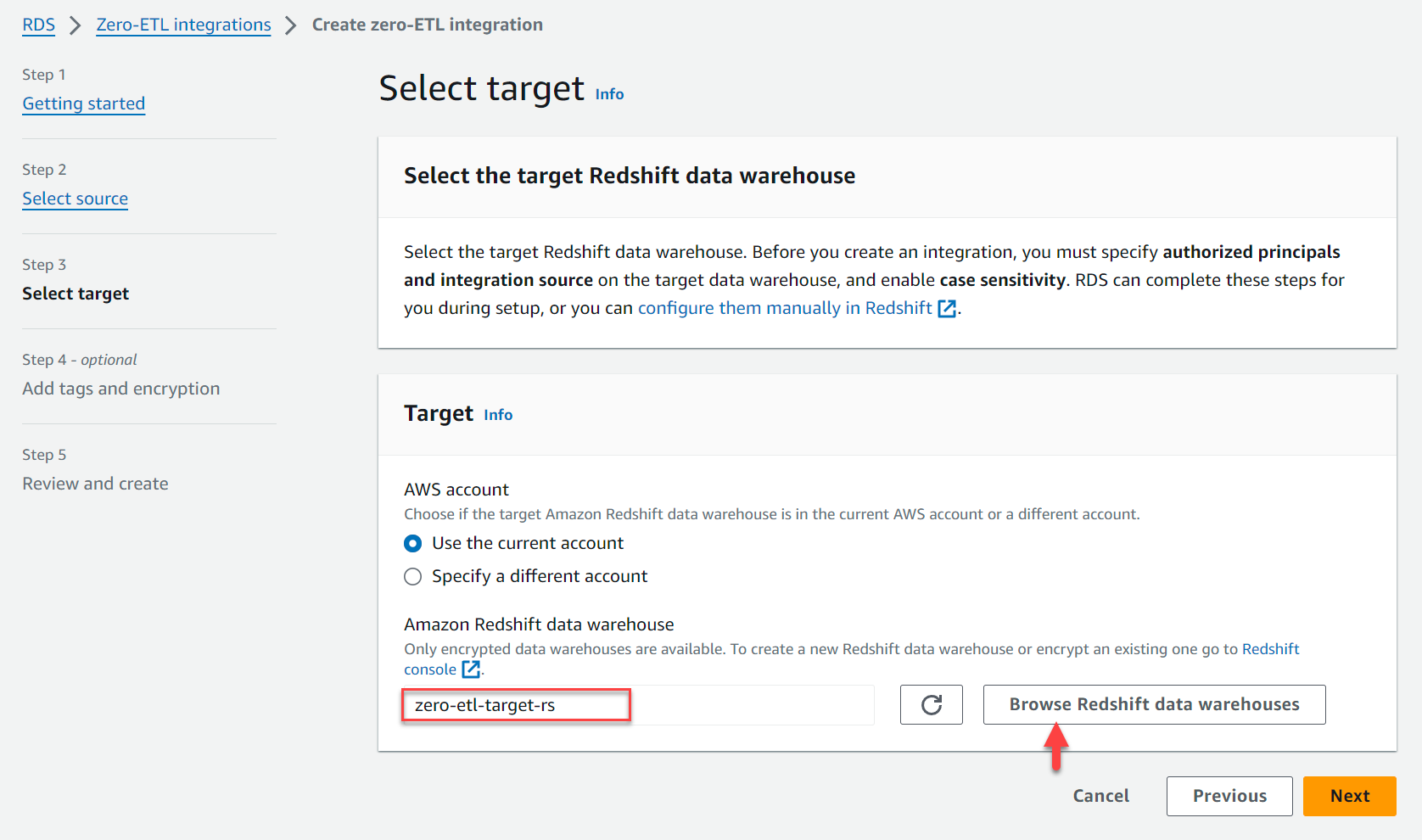
Task: Go to Step 2 Select source
Action: coord(75,199)
